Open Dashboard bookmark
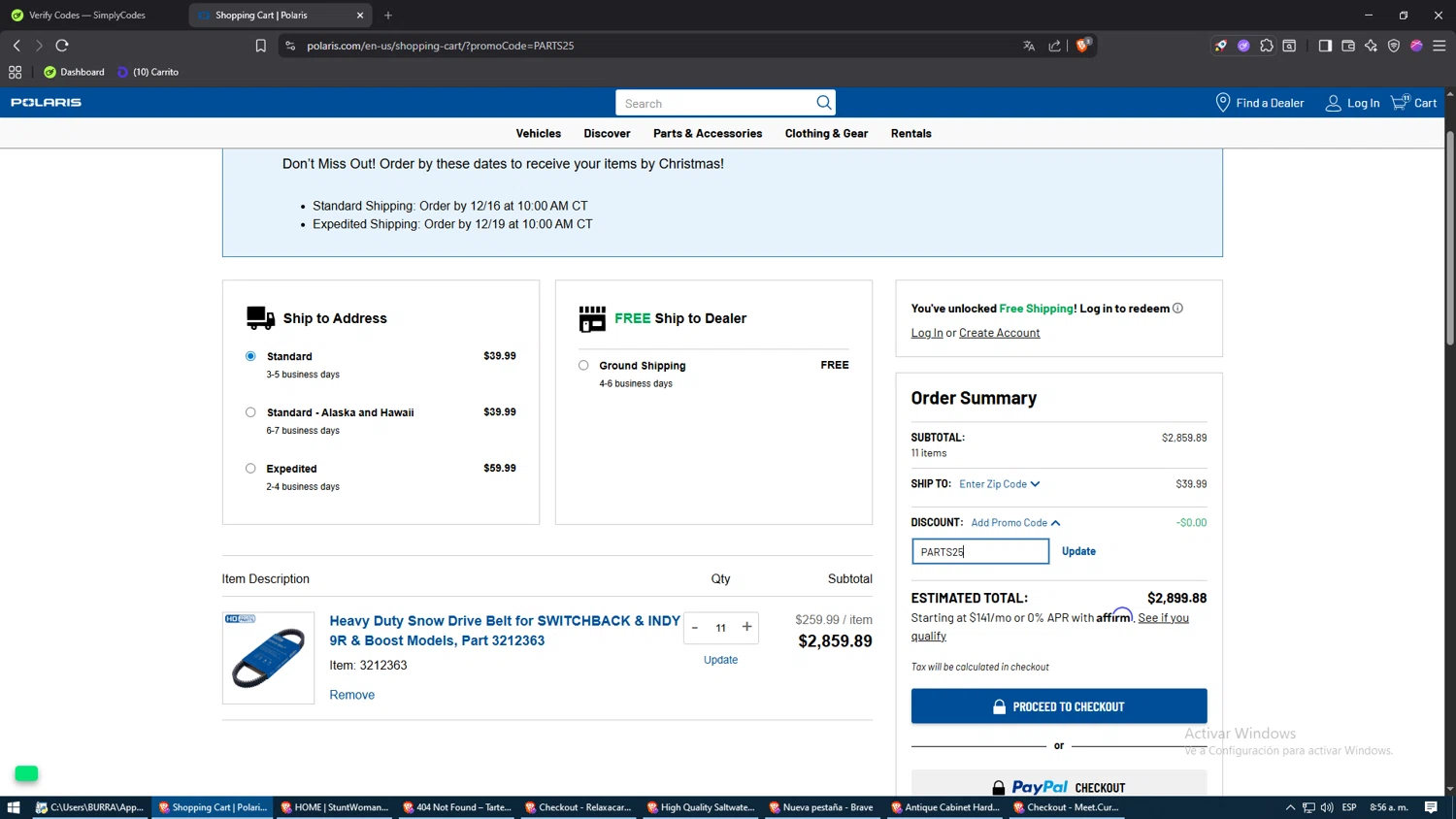1456x819 pixels. [x=74, y=72]
